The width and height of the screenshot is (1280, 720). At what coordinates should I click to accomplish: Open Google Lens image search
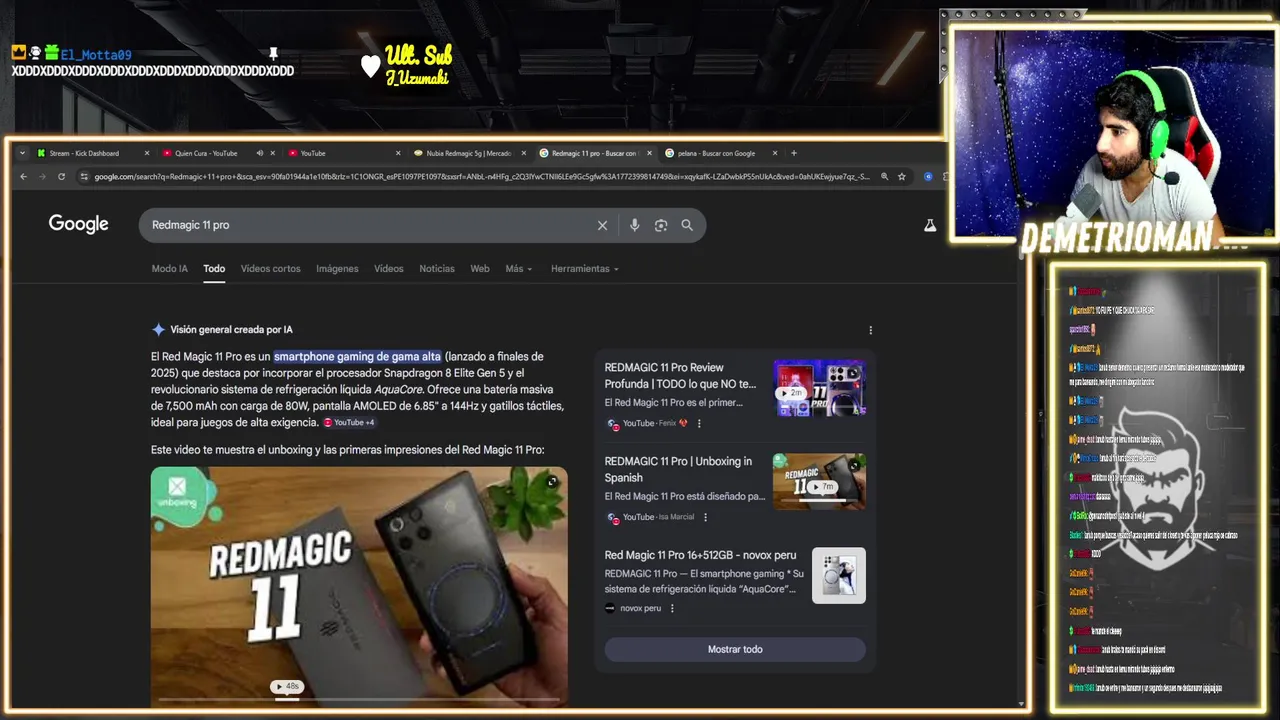pyautogui.click(x=660, y=225)
